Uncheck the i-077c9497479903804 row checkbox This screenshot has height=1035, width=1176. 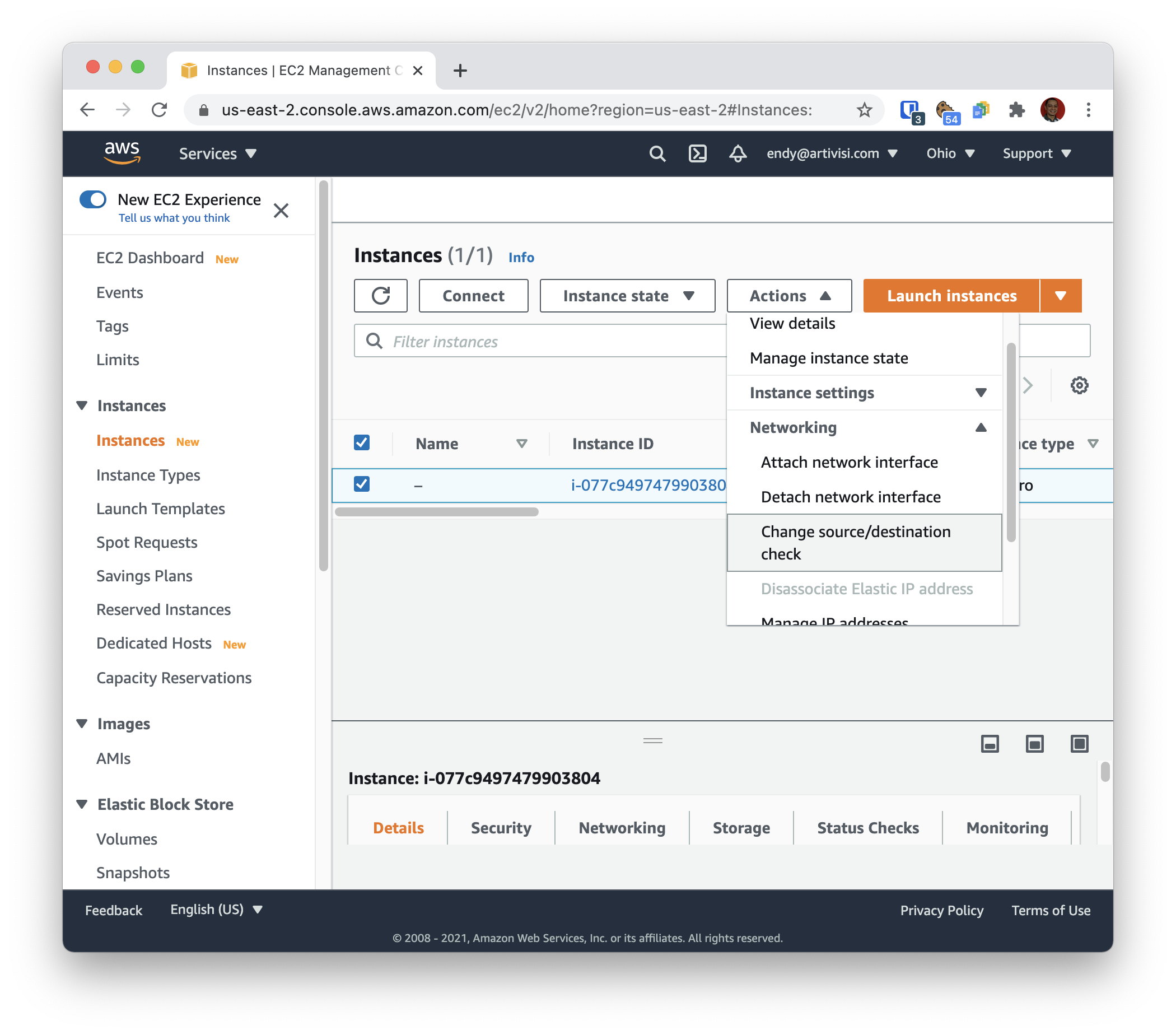(x=362, y=484)
